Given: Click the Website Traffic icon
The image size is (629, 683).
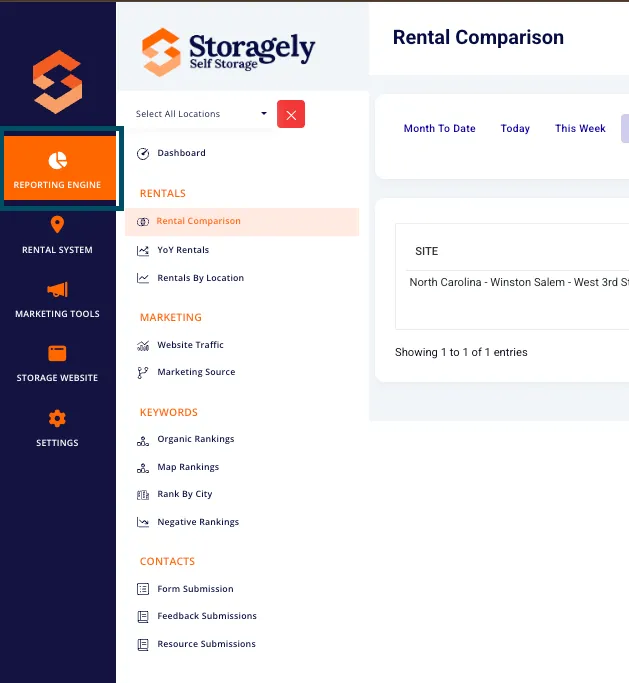Looking at the screenshot, I should tap(143, 346).
